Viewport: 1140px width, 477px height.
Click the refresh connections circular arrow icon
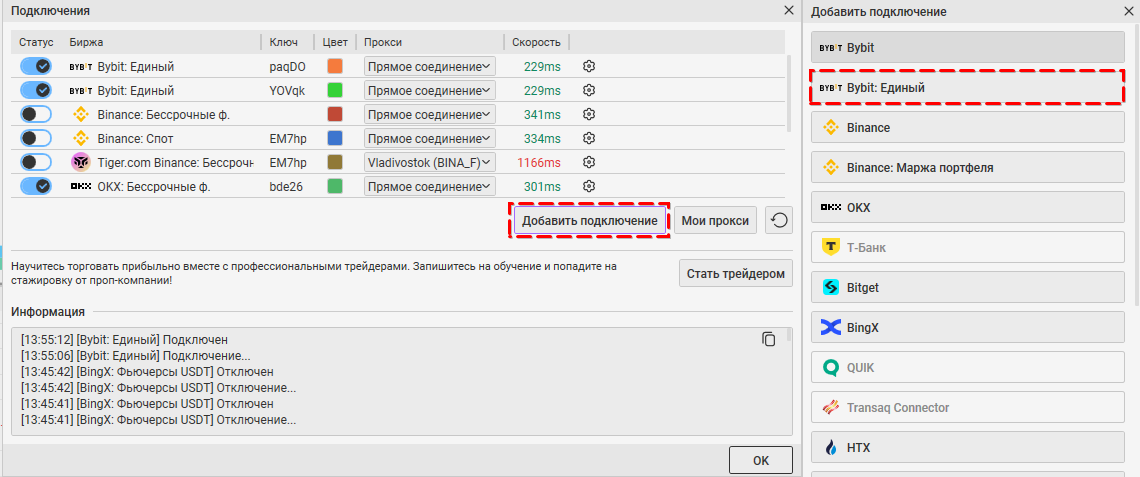point(779,220)
